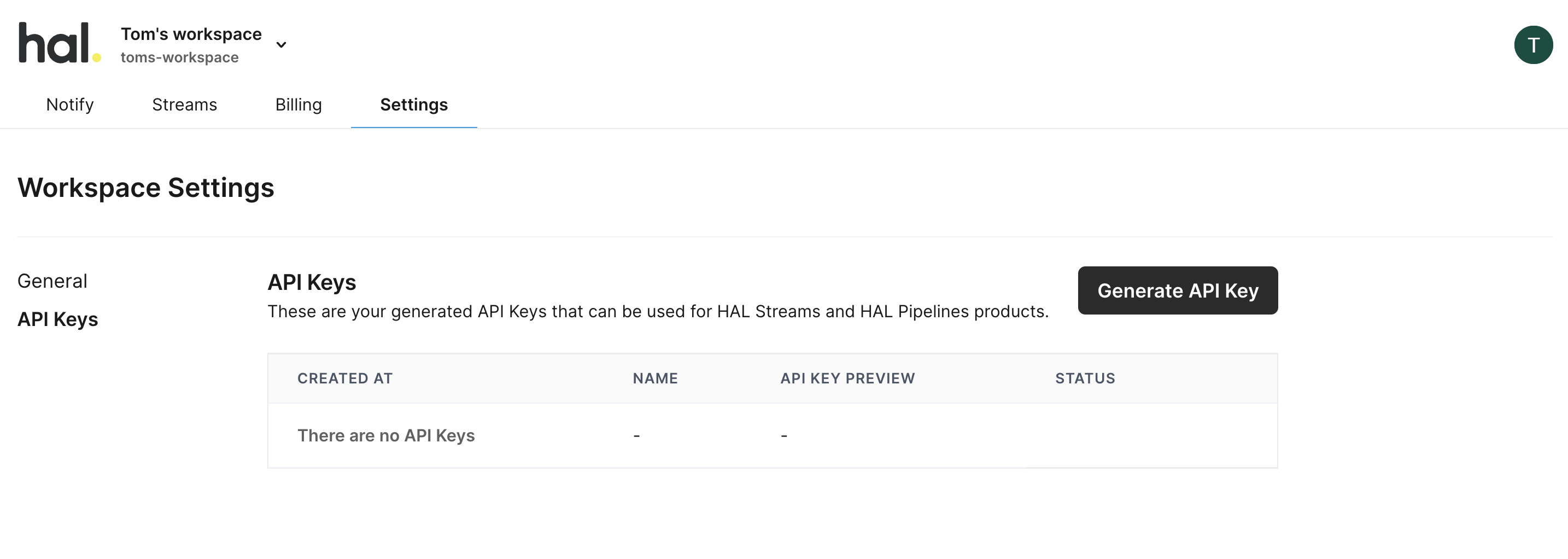Expand the workspace switcher chevron
The height and width of the screenshot is (559, 1568).
coord(281,45)
